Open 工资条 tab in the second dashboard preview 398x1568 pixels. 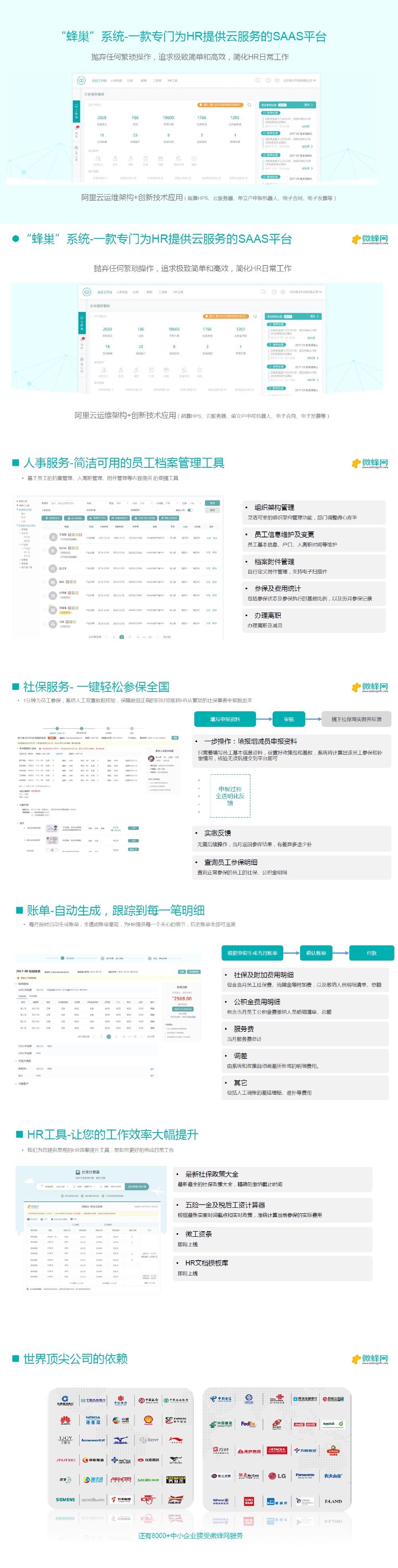coord(162,292)
